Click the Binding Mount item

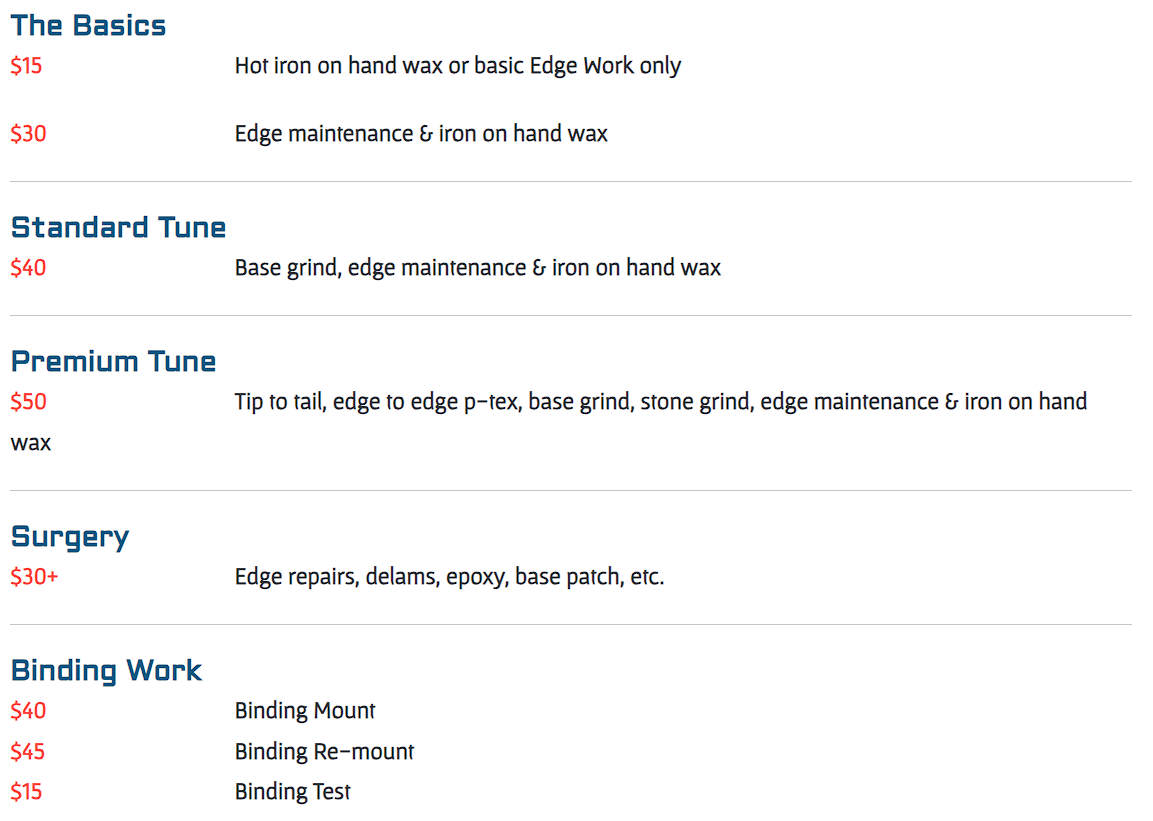coord(304,711)
